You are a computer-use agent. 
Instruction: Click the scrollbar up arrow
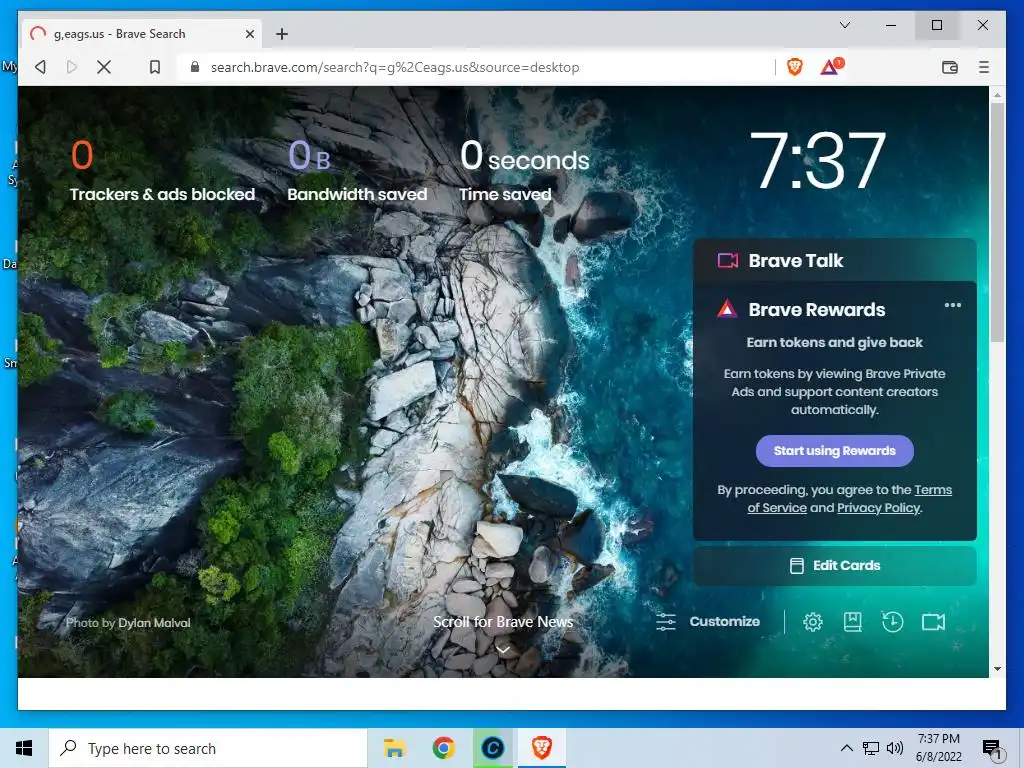point(997,95)
